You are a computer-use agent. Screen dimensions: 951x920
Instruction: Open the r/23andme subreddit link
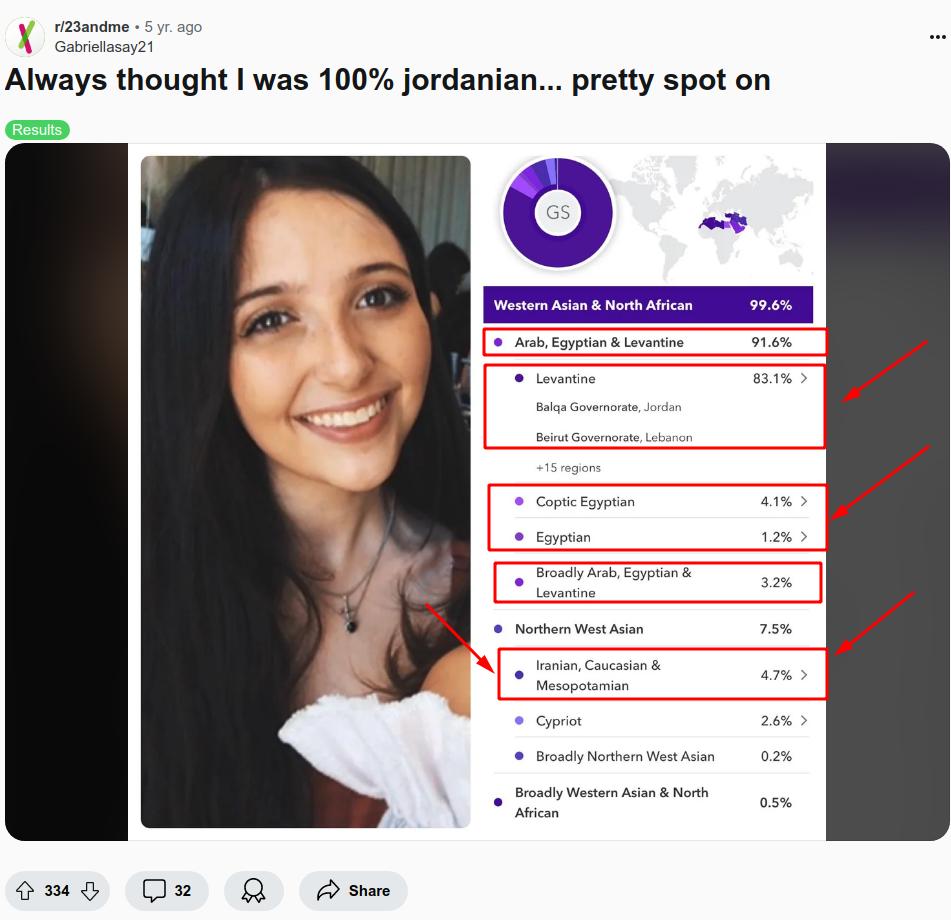point(92,27)
